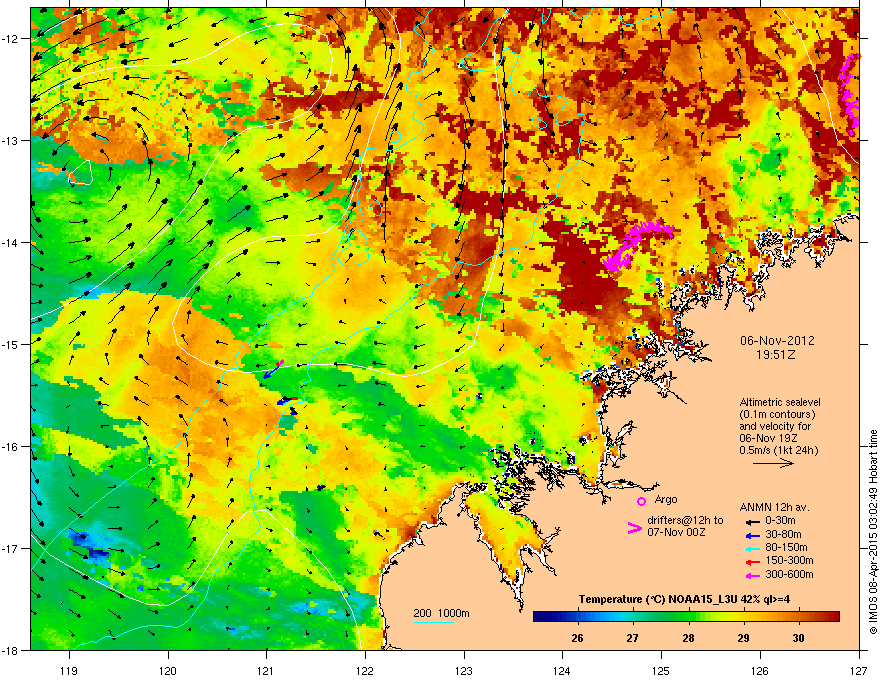The image size is (880, 680).
Task: Click the colorbar tick label 28
Action: (x=688, y=638)
